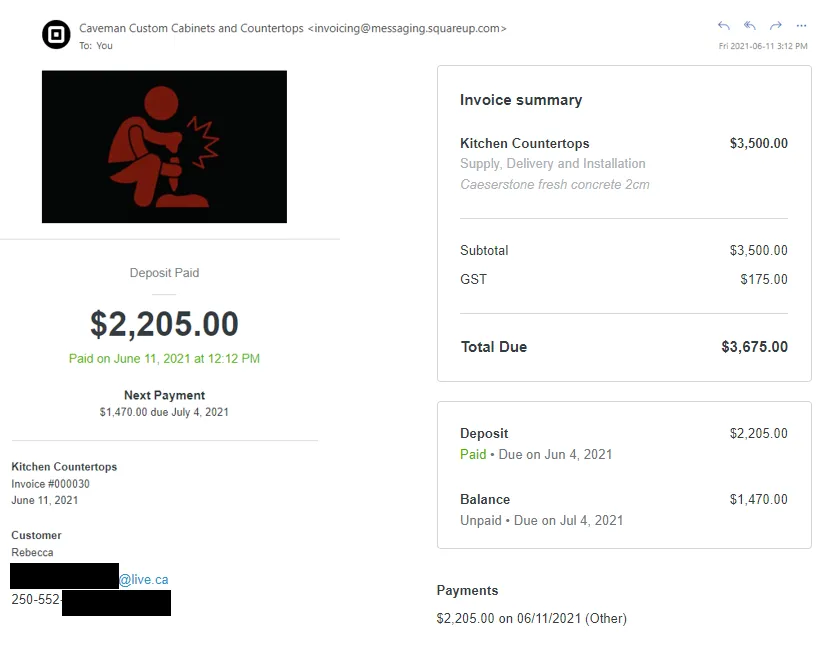Click the Invoice summary heading
The height and width of the screenshot is (646, 836).
pyautogui.click(x=520, y=100)
